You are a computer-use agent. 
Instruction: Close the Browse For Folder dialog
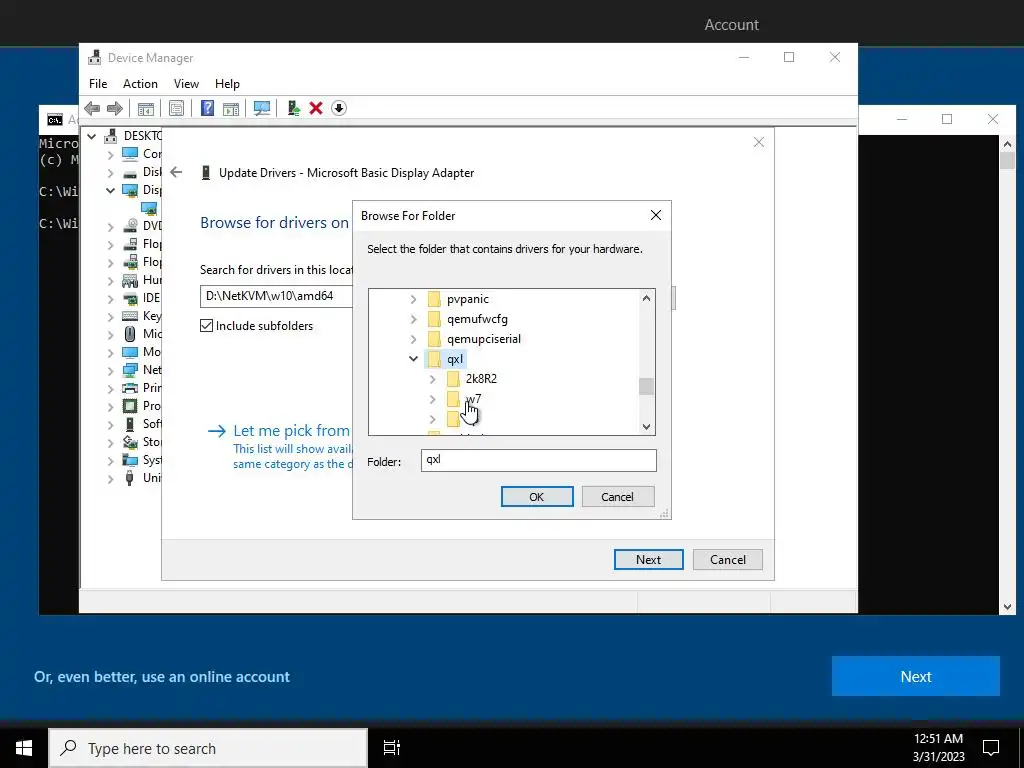pos(656,216)
